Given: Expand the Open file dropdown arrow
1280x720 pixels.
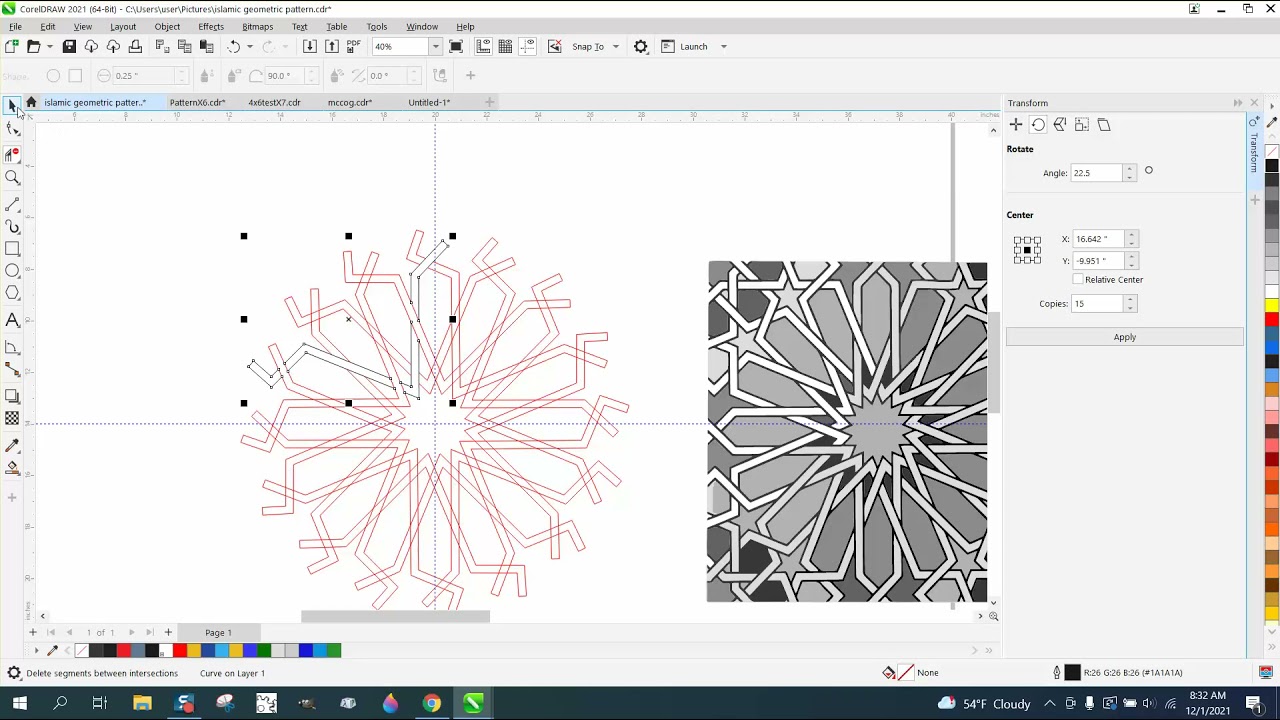Looking at the screenshot, I should (x=49, y=47).
